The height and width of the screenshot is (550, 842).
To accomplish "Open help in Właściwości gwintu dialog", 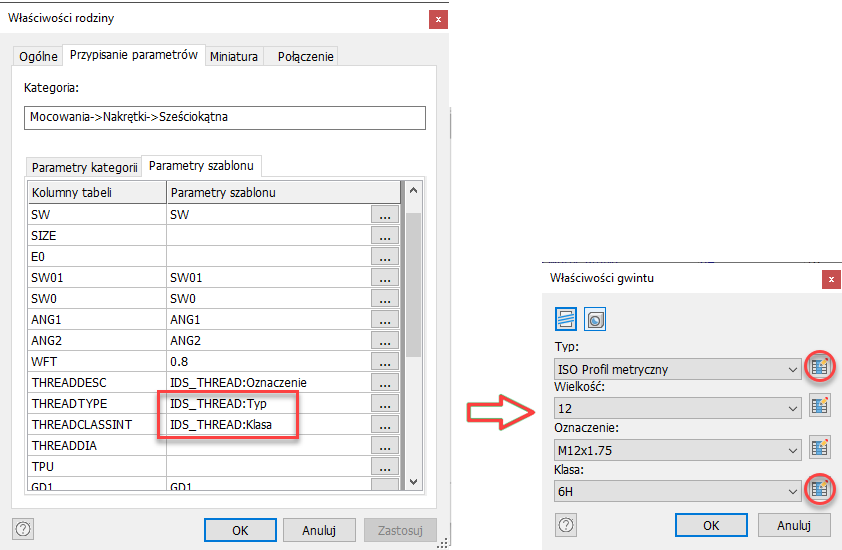I will click(566, 524).
